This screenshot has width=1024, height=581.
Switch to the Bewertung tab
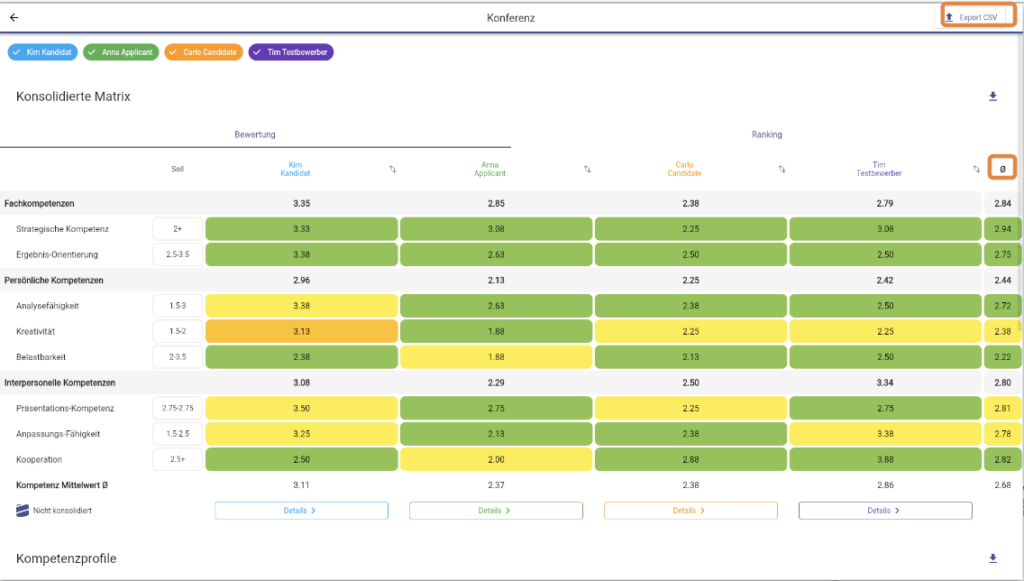(255, 134)
